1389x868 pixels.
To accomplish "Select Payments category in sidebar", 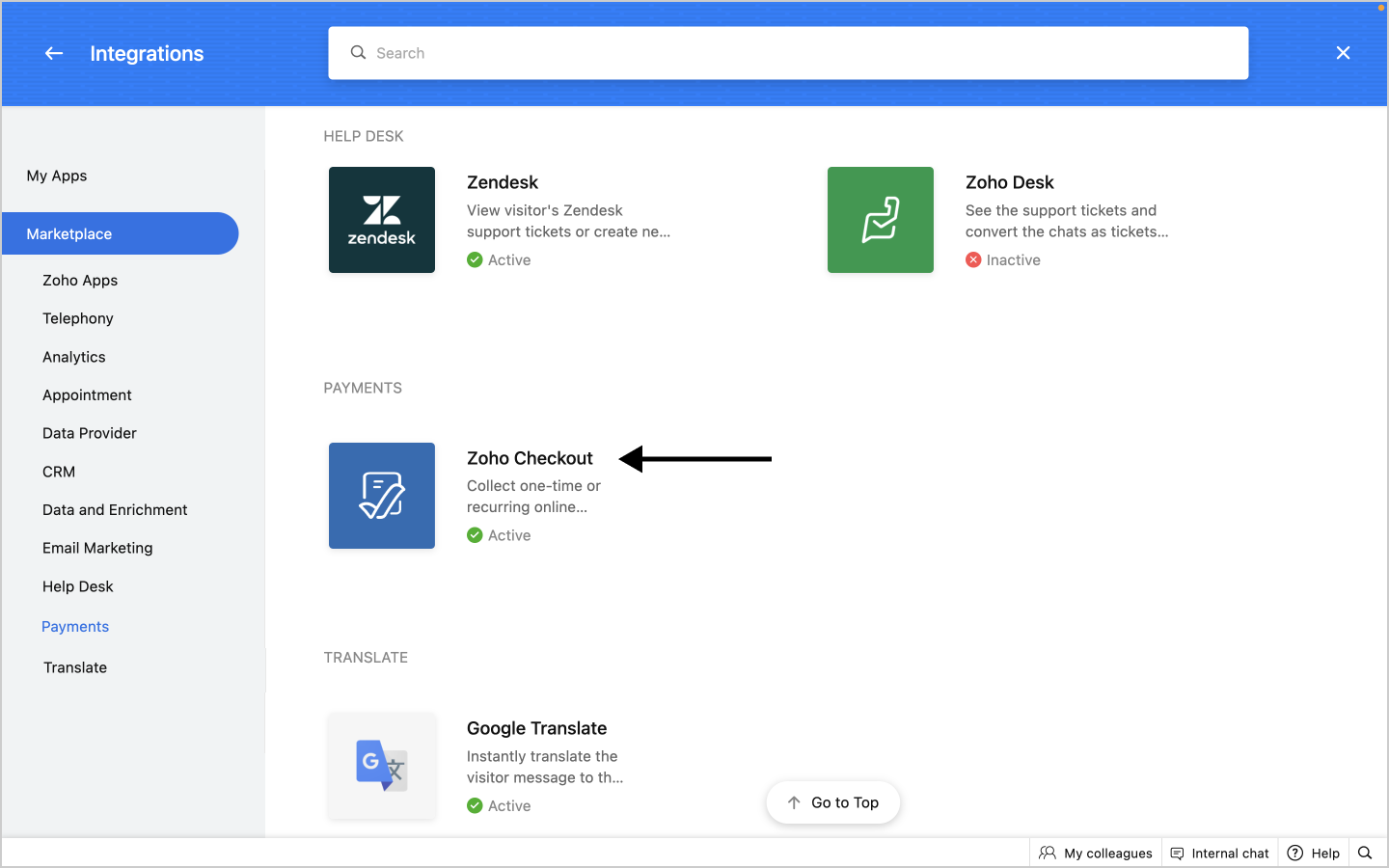I will click(x=75, y=626).
